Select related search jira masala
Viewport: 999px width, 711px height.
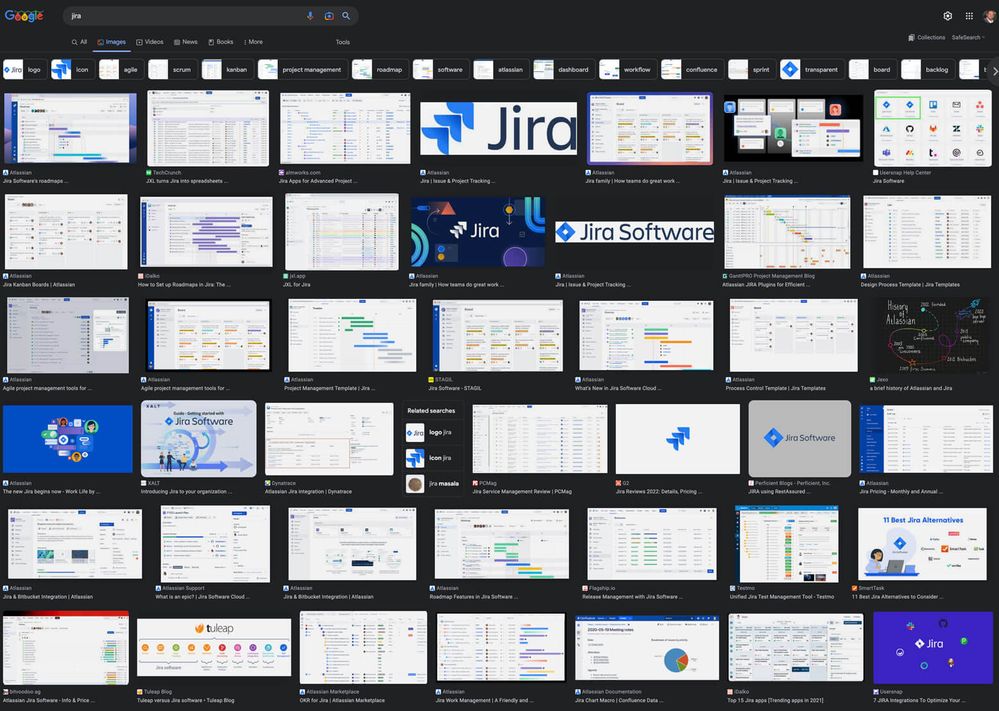pos(434,484)
